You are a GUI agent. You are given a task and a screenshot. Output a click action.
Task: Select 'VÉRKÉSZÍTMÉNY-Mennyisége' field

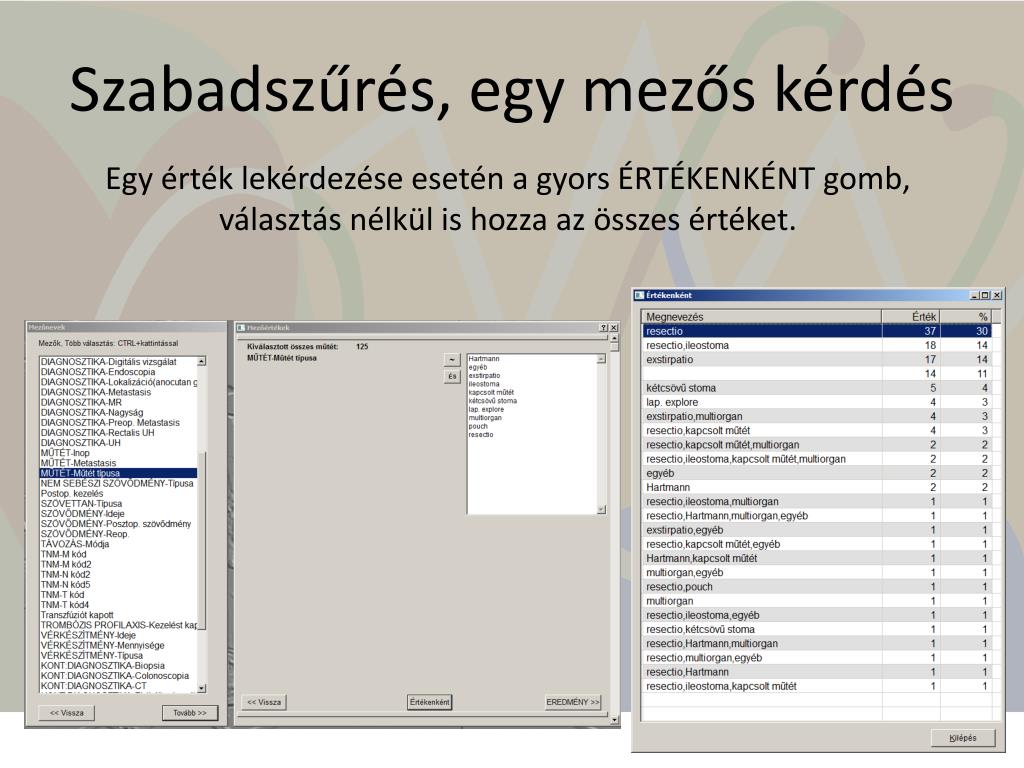[118, 645]
